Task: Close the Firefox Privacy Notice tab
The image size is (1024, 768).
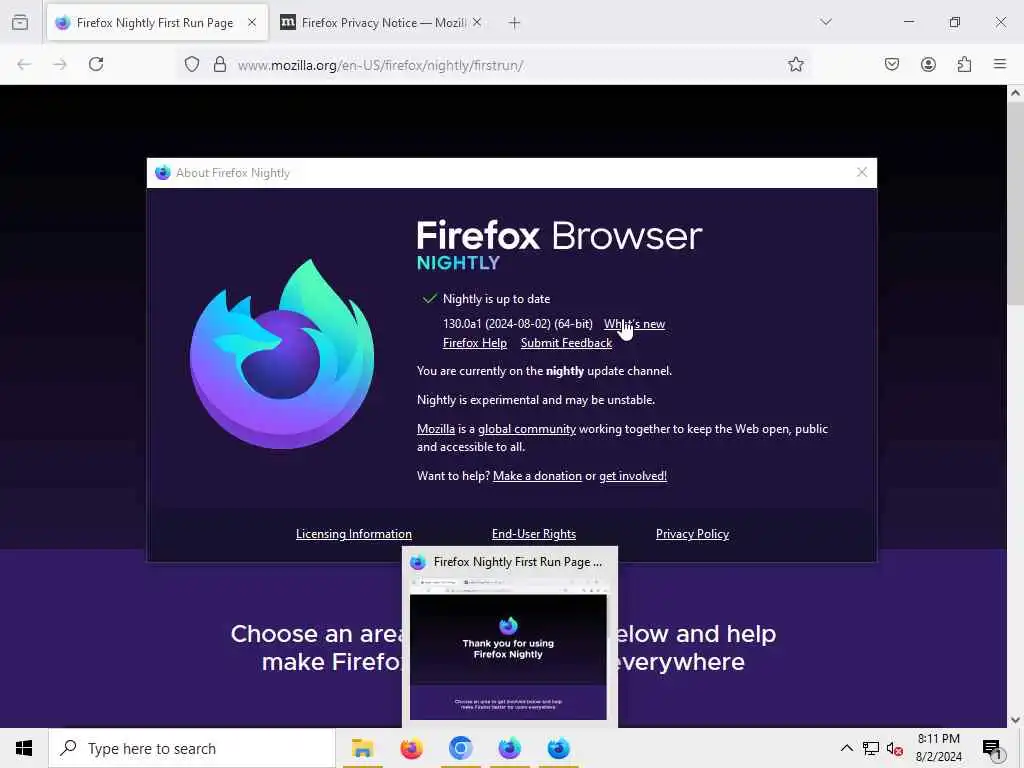Action: 477,22
